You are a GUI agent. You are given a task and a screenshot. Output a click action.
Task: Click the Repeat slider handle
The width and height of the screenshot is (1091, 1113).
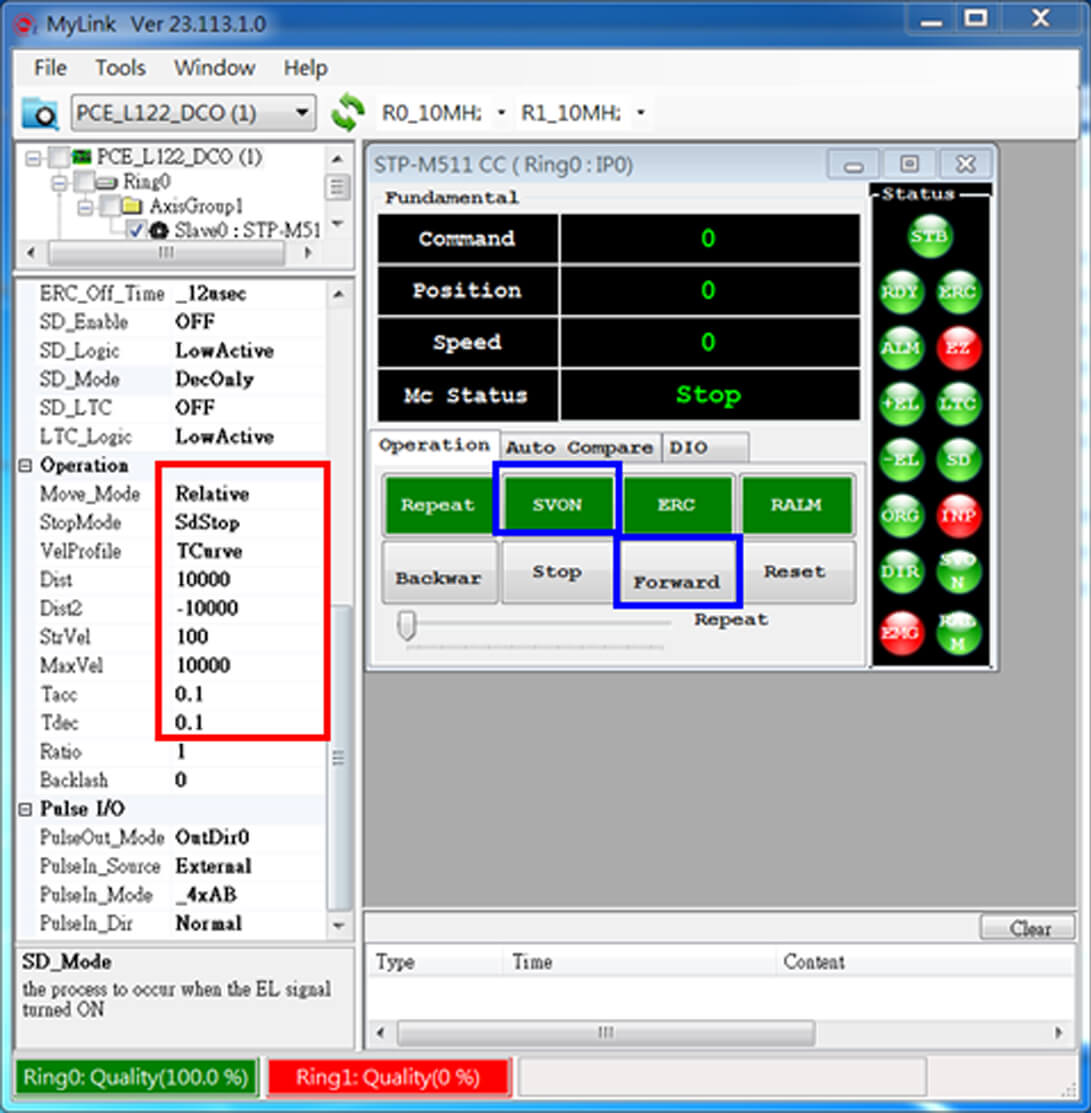tap(407, 625)
